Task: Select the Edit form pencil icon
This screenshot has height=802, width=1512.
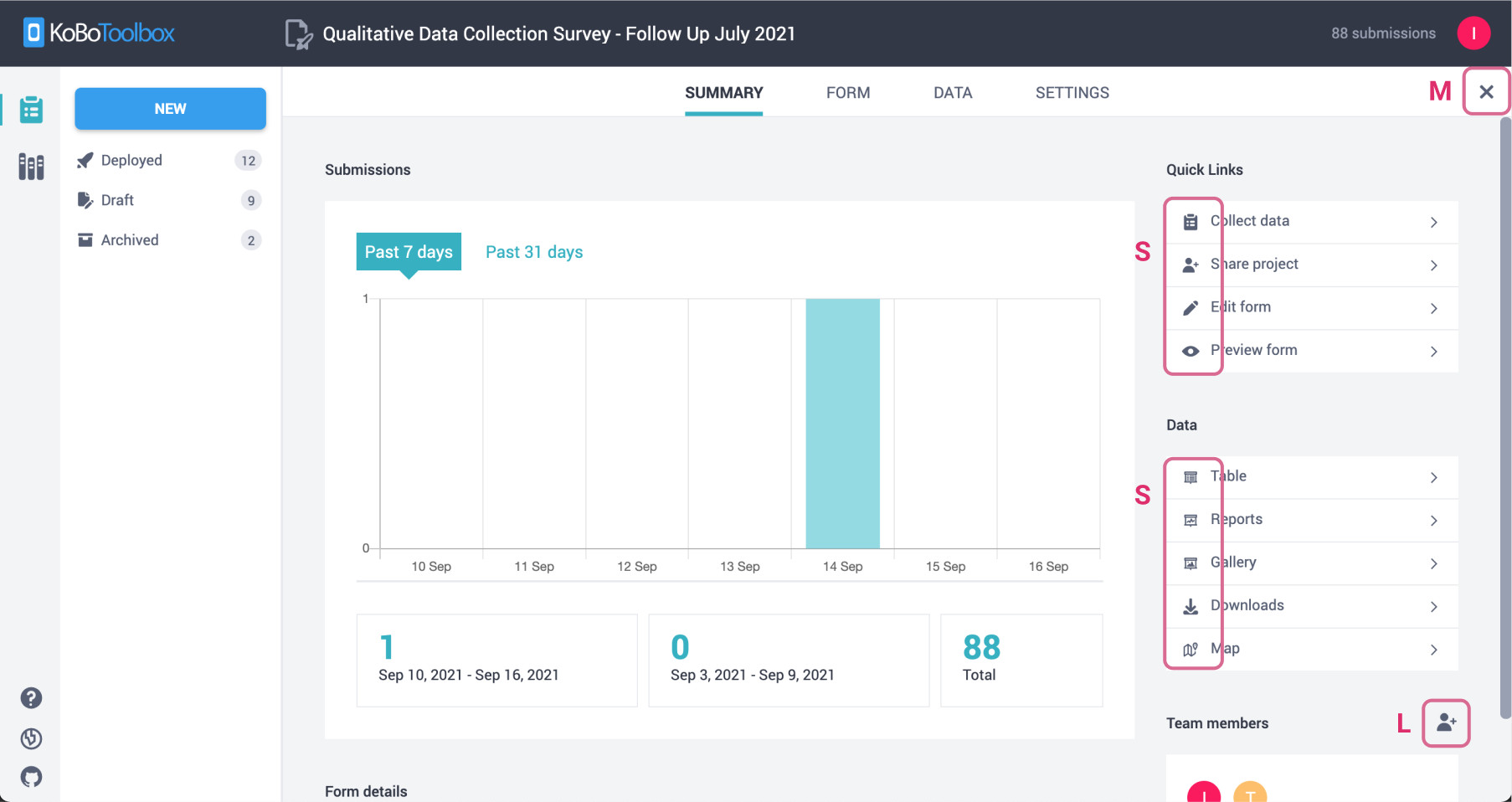Action: click(1191, 307)
